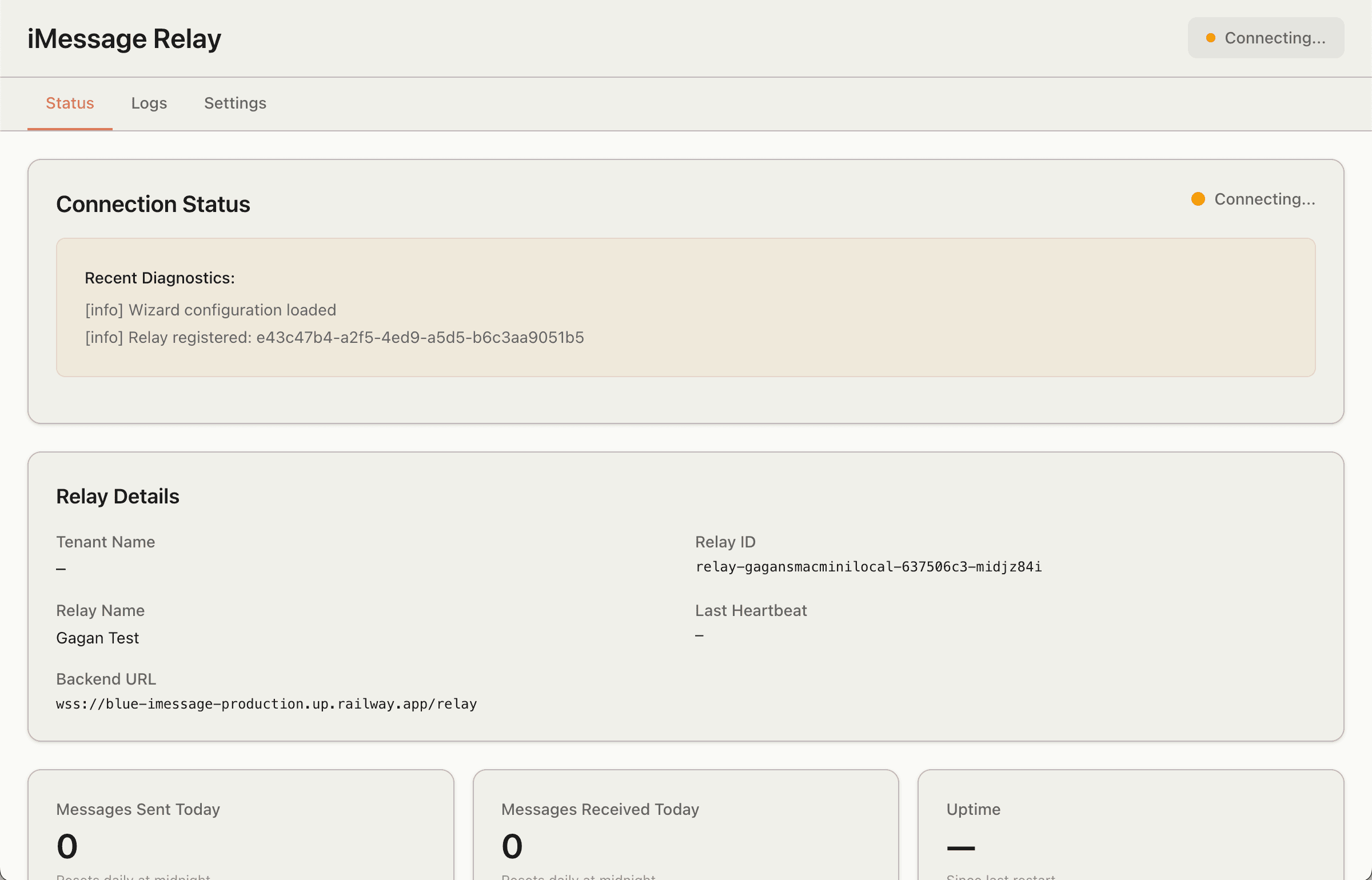Expand the Relay Details section

pyautogui.click(x=118, y=496)
